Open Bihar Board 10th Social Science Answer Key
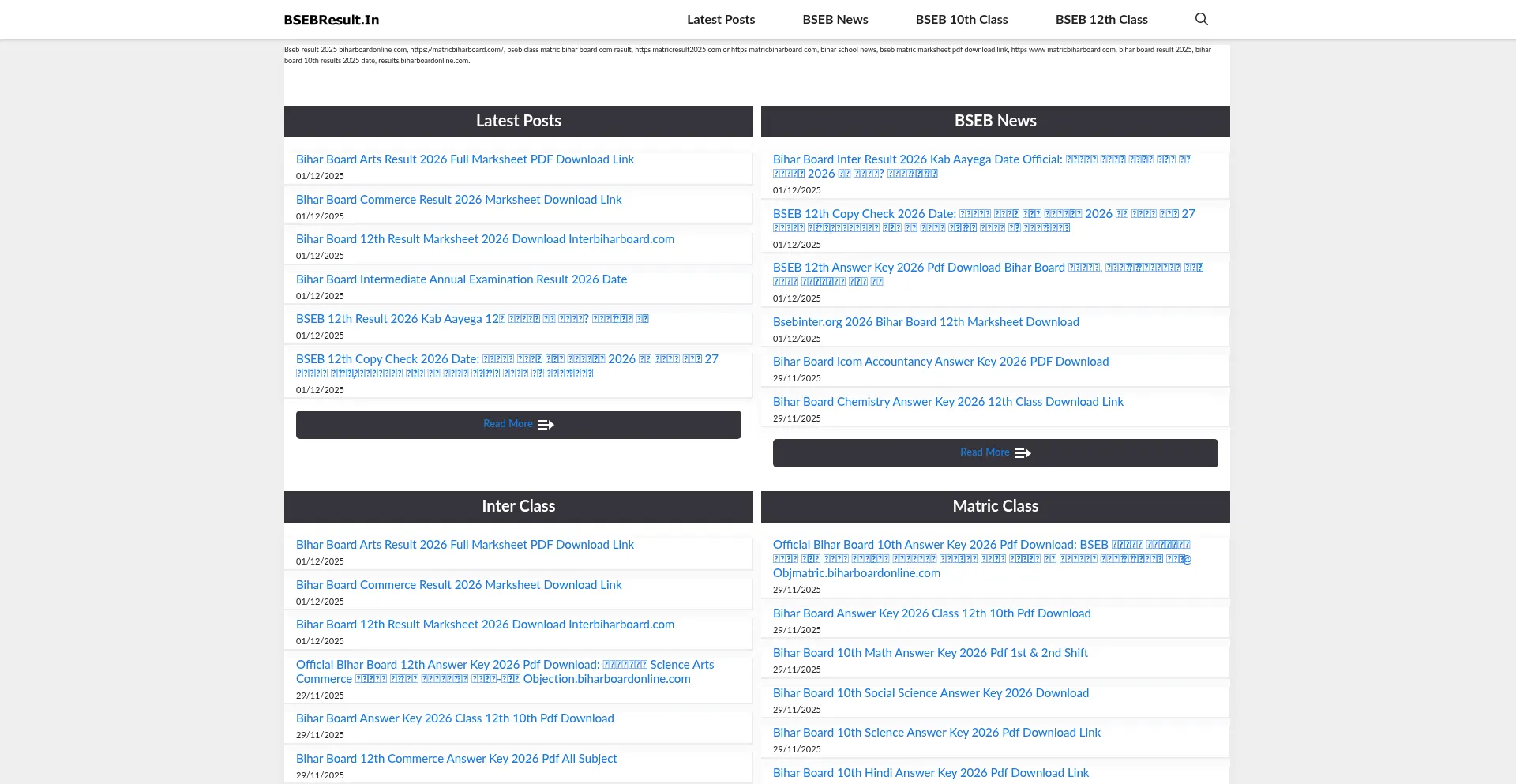Screen dimensions: 1516x784 [x=930, y=693]
